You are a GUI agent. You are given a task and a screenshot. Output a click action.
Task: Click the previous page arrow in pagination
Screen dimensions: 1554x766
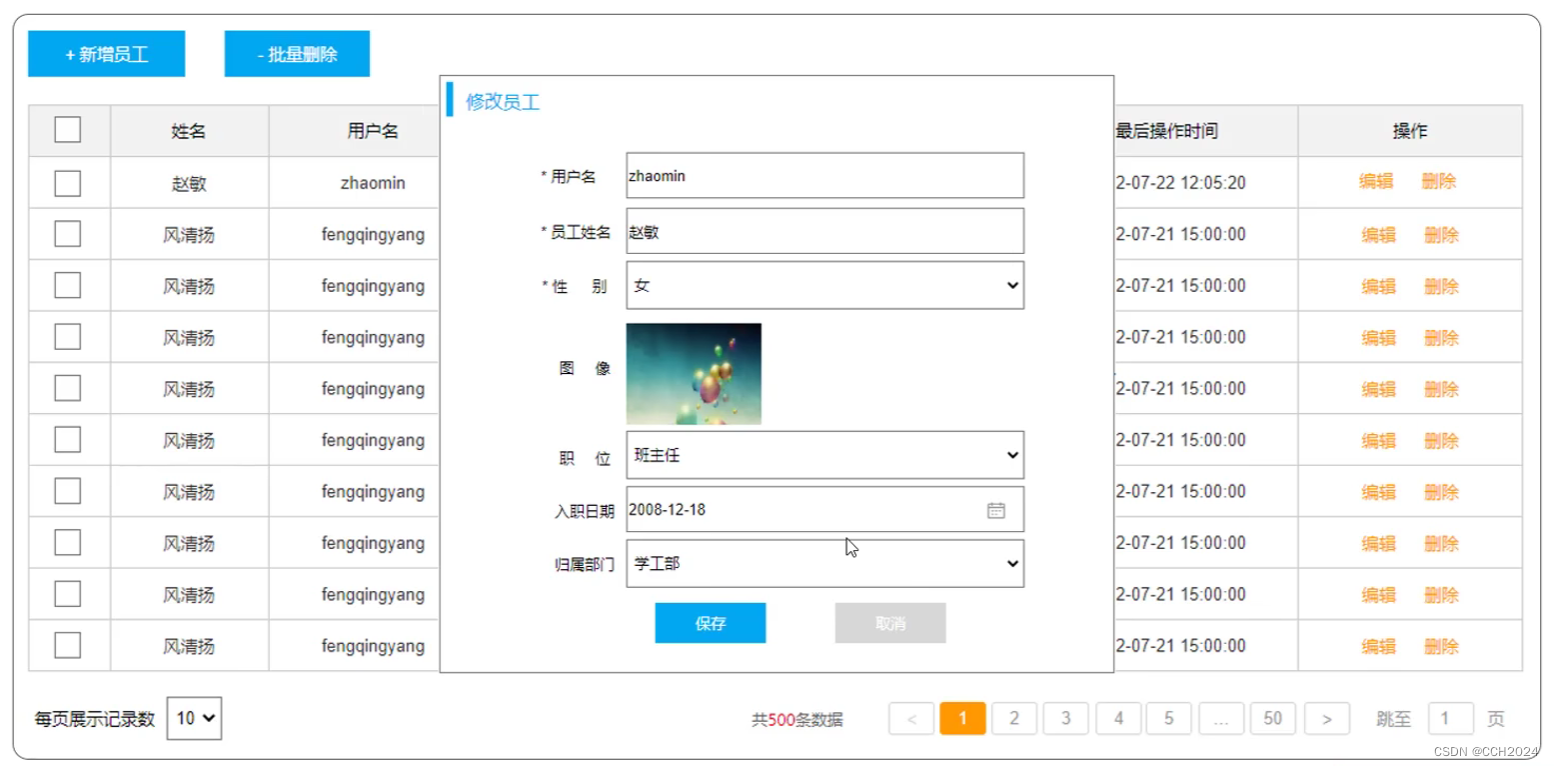click(x=910, y=718)
